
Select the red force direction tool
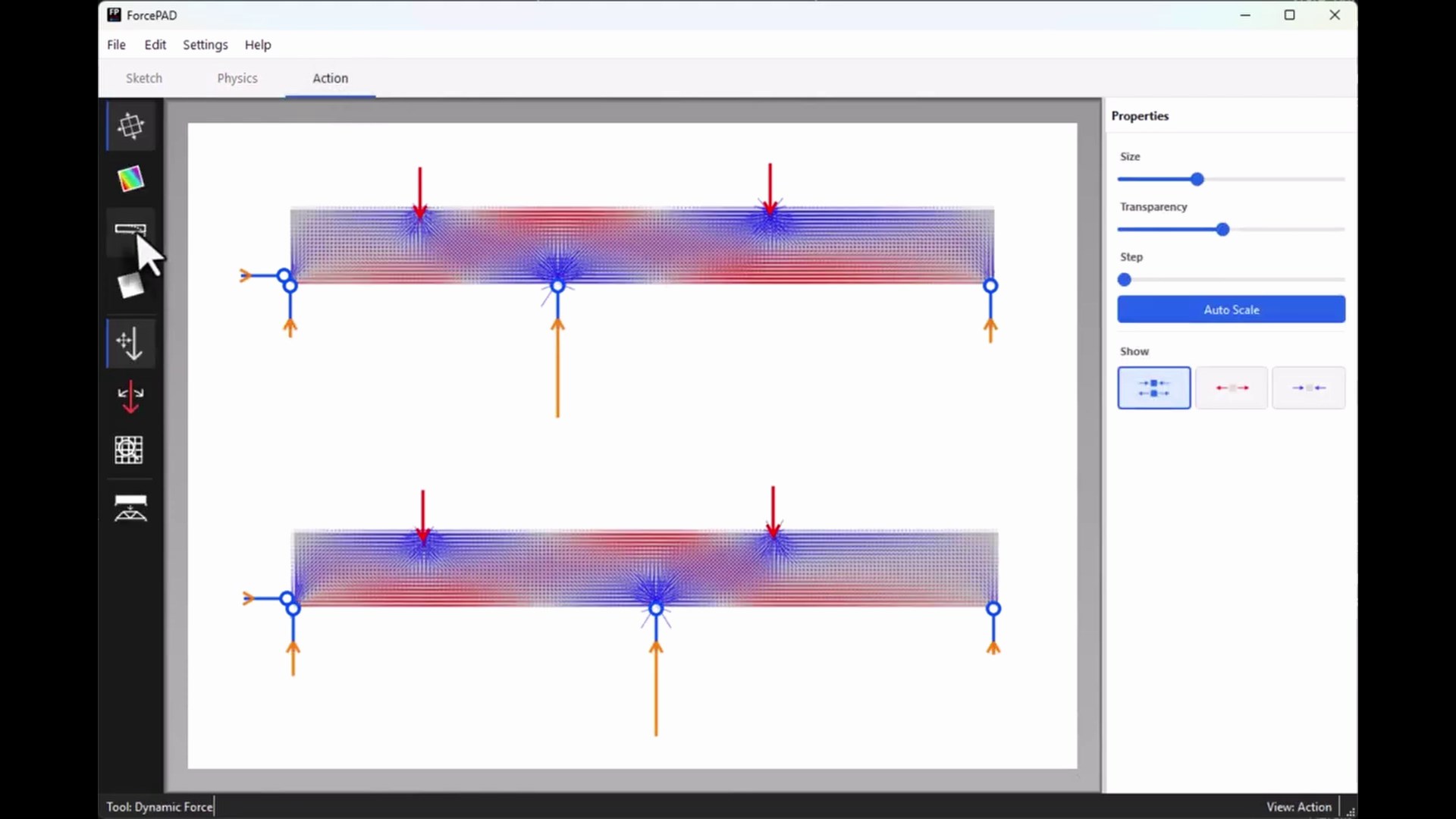tap(130, 397)
